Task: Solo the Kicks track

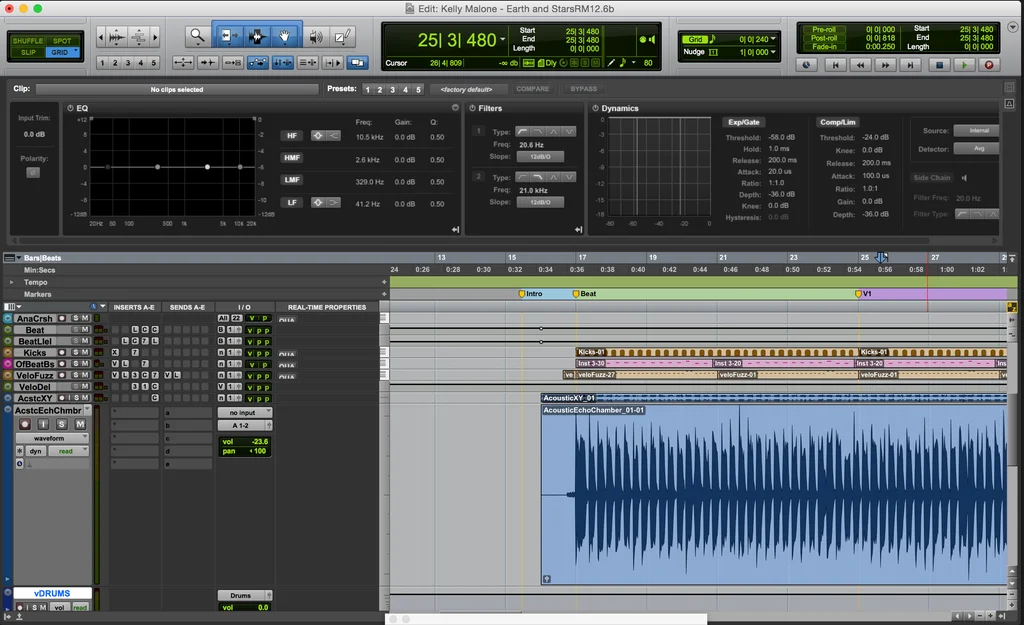Action: pyautogui.click(x=77, y=351)
